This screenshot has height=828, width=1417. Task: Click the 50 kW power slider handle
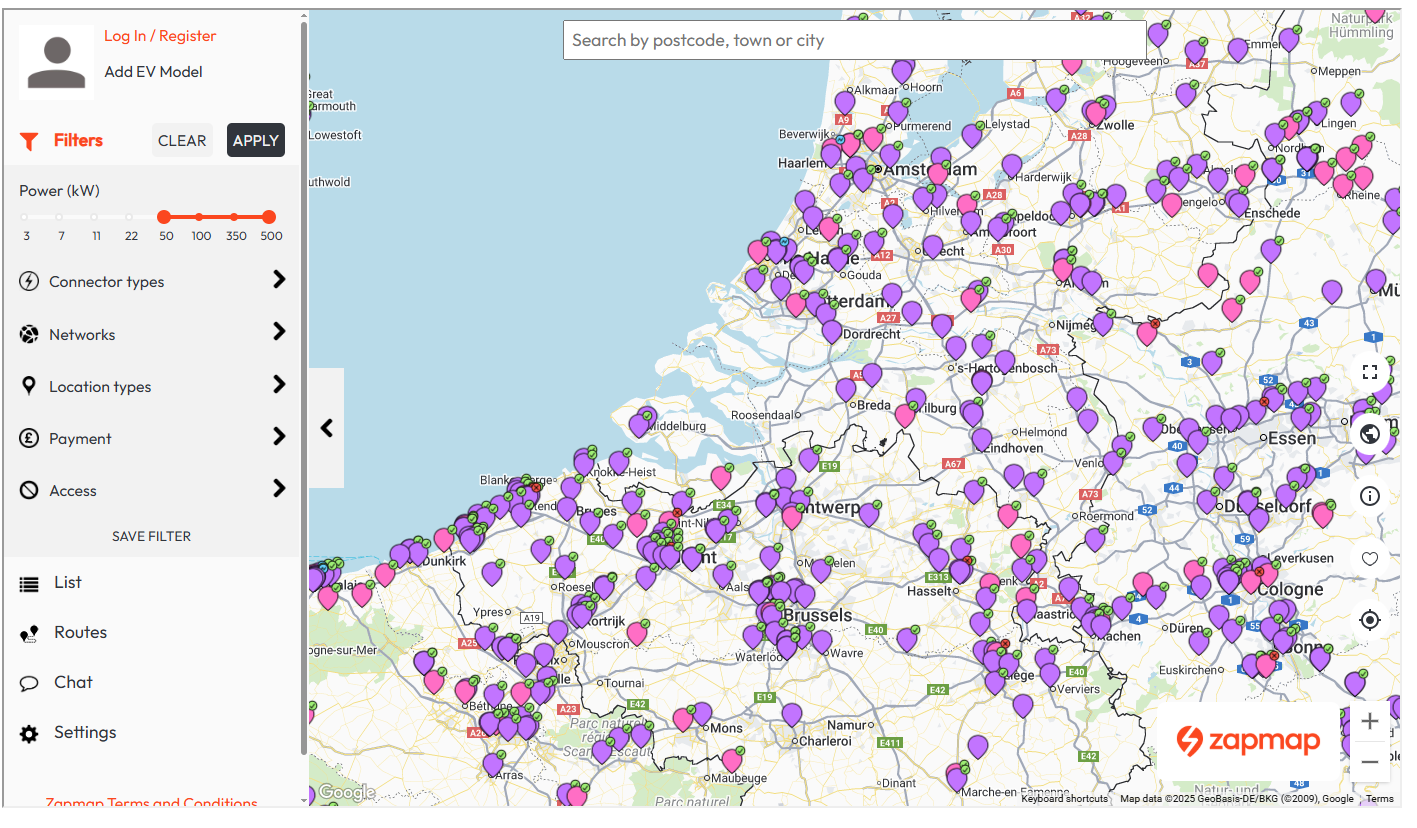164,217
